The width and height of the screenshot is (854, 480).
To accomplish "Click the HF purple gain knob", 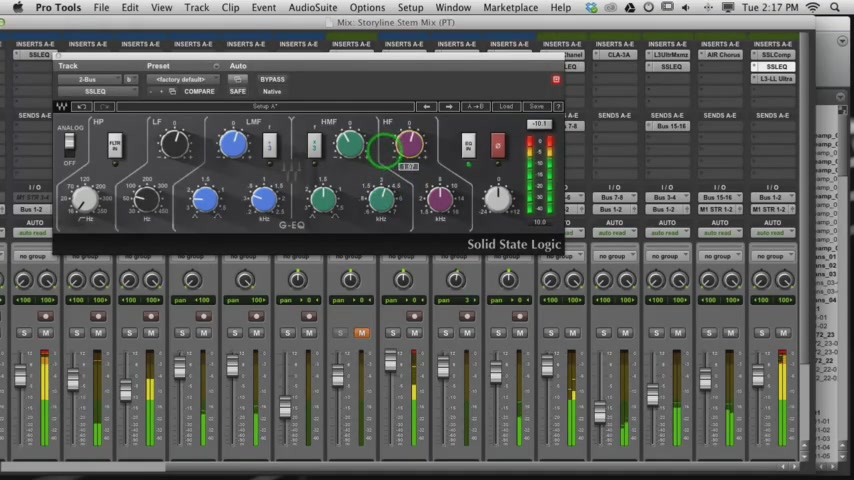I will (410, 145).
